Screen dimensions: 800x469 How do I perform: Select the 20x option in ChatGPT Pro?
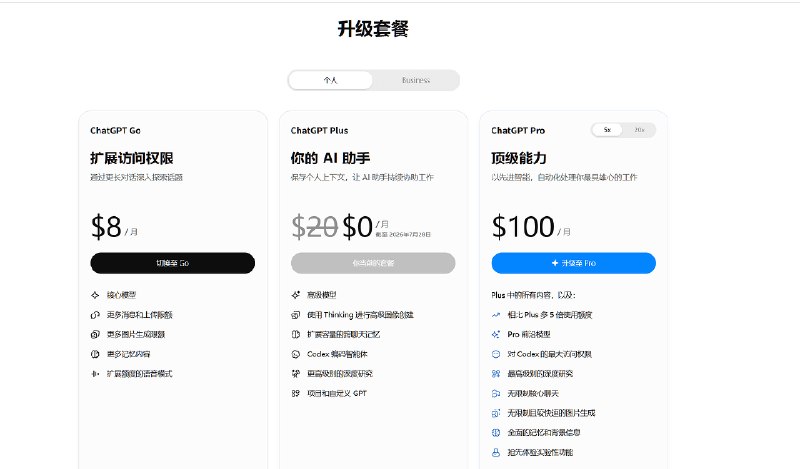coord(639,130)
